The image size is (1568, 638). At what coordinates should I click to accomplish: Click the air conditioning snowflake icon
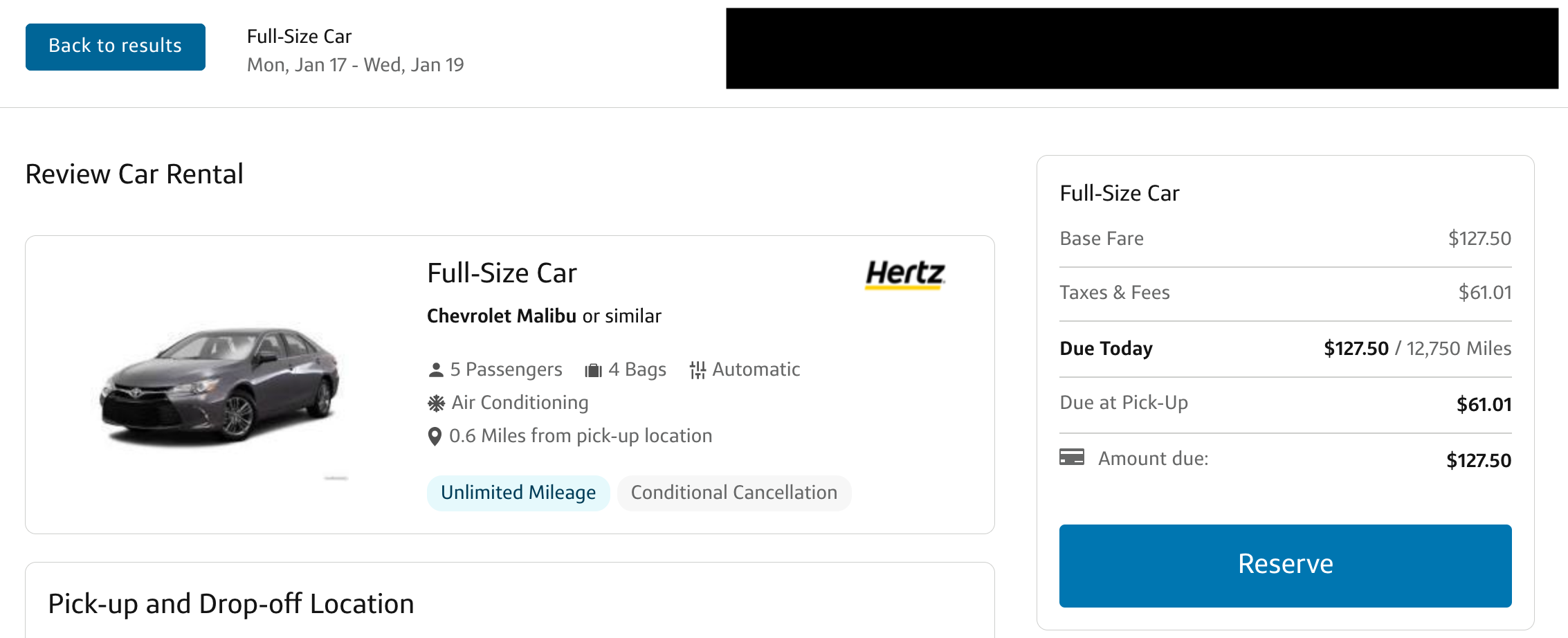(436, 403)
